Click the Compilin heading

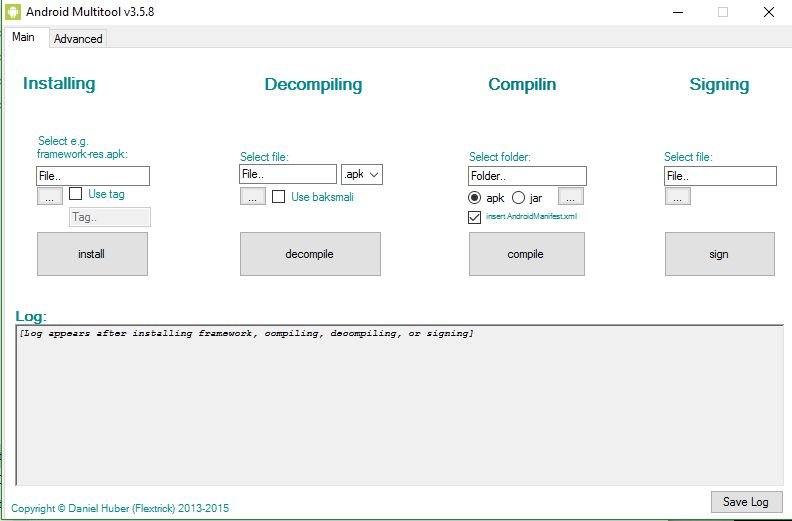(522, 84)
